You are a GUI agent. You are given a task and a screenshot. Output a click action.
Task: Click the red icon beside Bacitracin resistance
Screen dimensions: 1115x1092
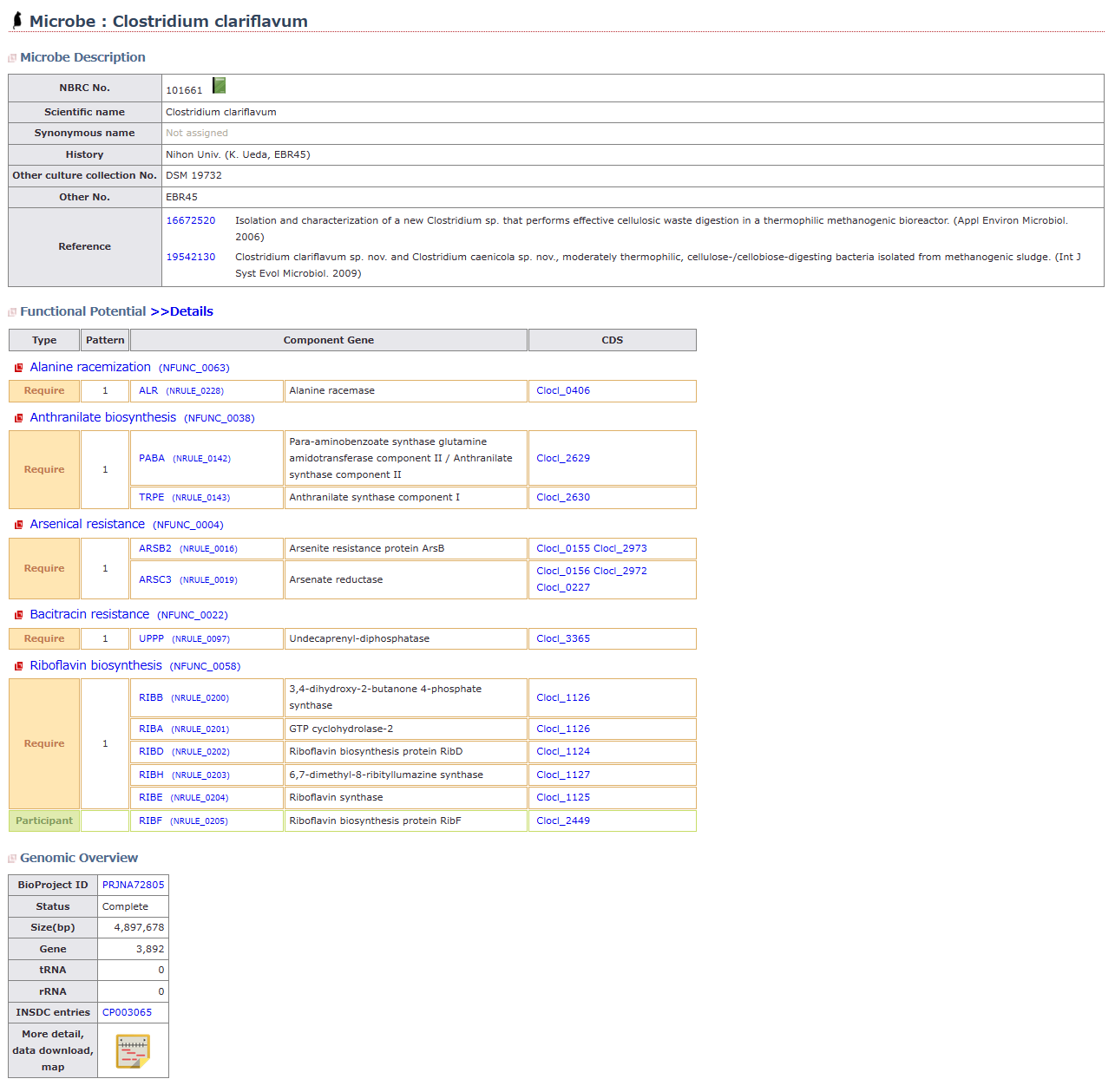point(18,615)
